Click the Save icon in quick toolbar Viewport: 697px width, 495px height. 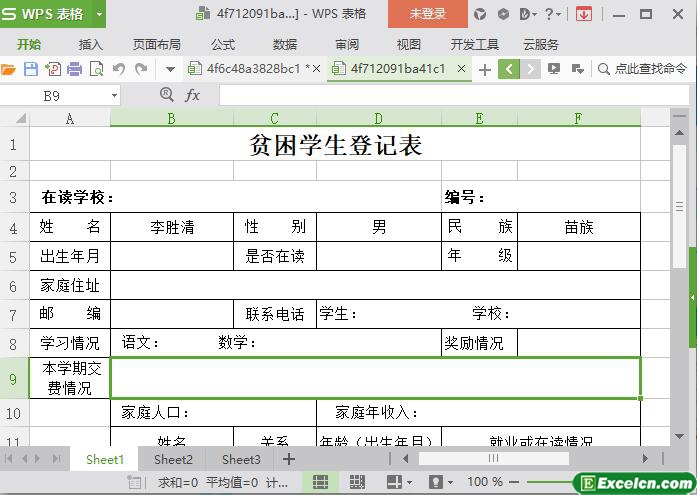point(31,69)
